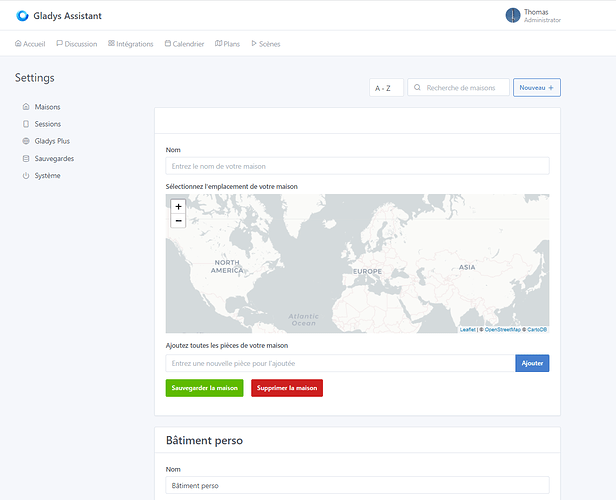
Task: Select Sauvegardes in the settings sidebar
Action: coord(48,159)
